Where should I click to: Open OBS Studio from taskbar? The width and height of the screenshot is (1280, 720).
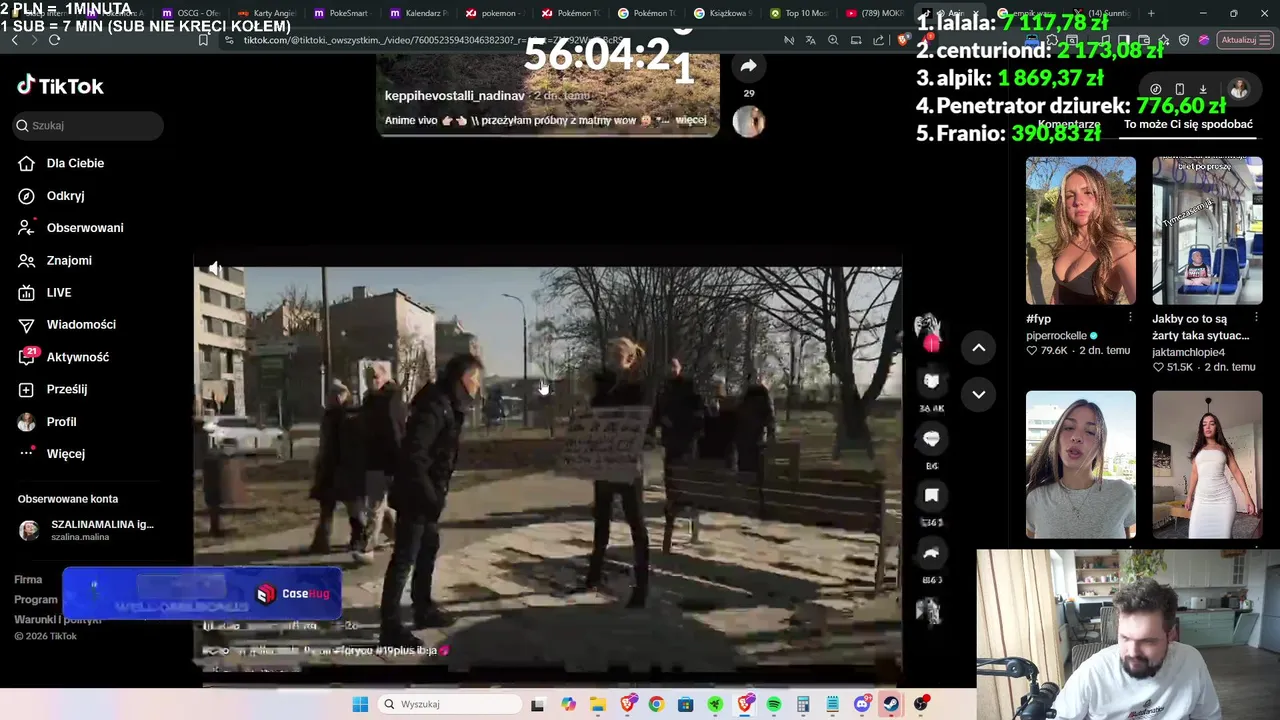921,704
